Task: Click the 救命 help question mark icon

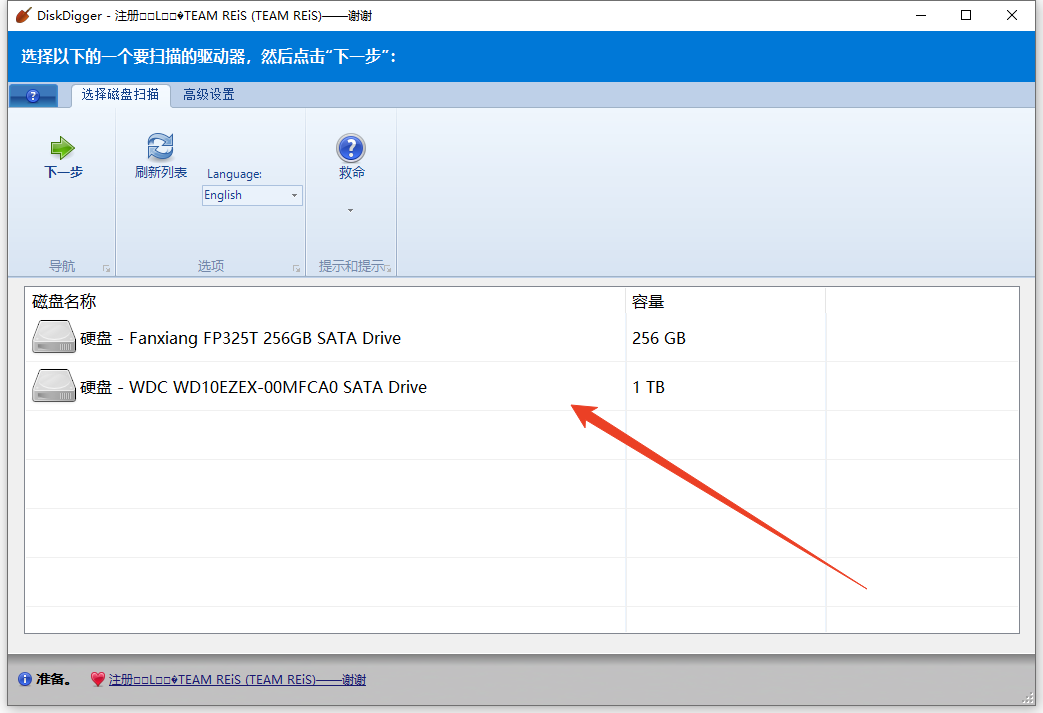Action: point(351,149)
